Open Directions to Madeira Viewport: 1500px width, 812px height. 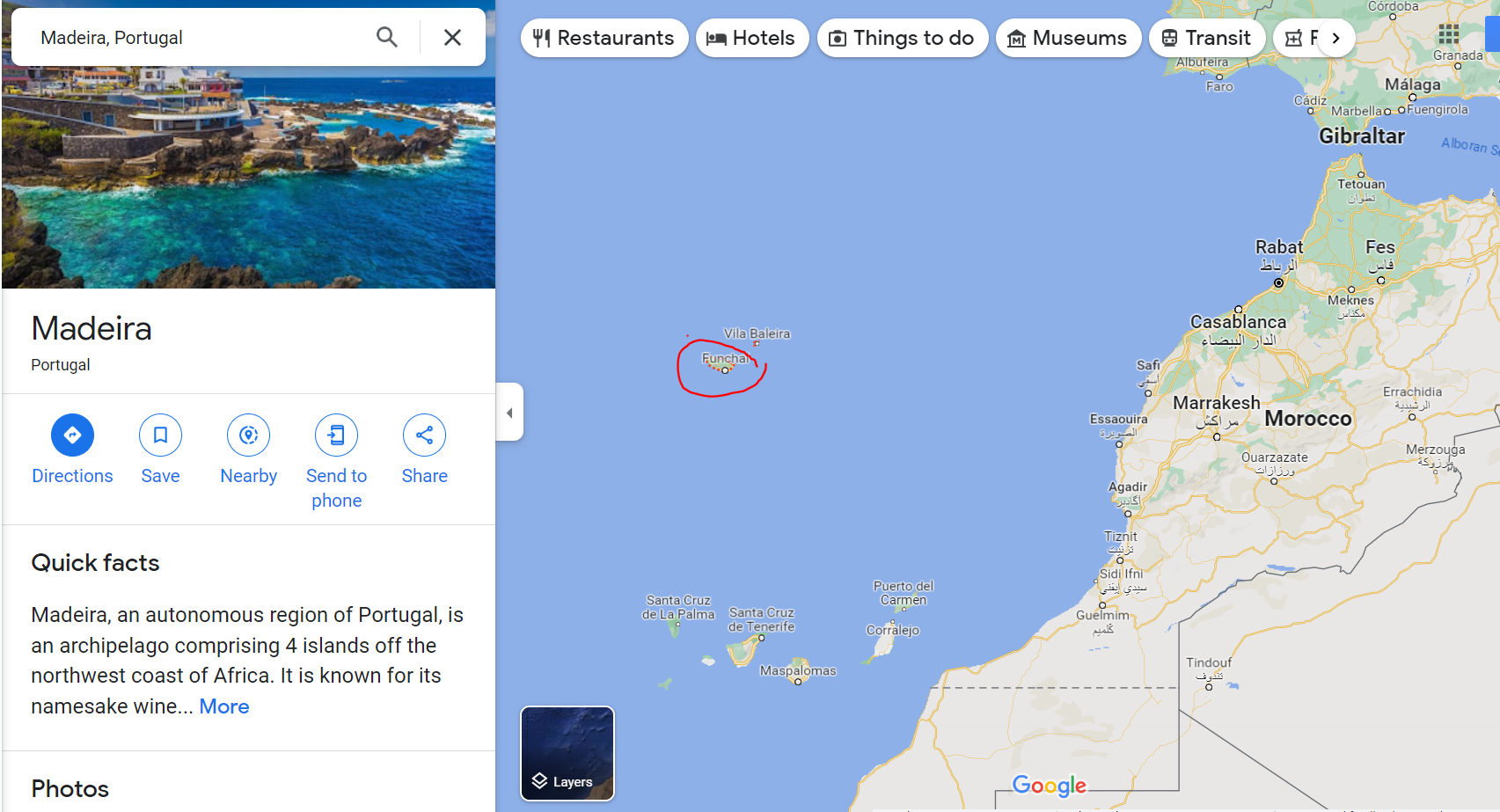click(x=72, y=435)
